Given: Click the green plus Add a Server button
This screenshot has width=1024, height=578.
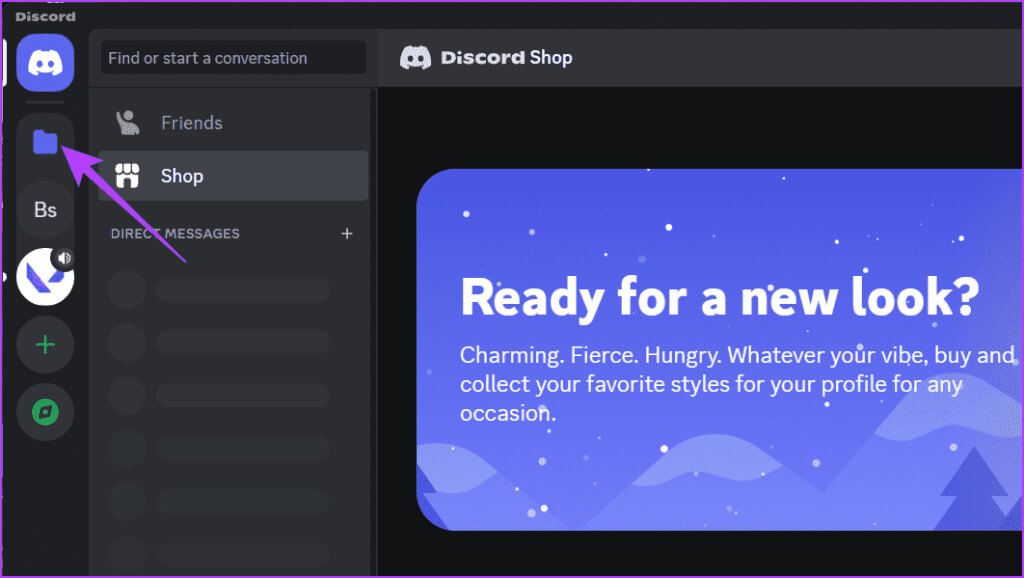Looking at the screenshot, I should tap(45, 345).
